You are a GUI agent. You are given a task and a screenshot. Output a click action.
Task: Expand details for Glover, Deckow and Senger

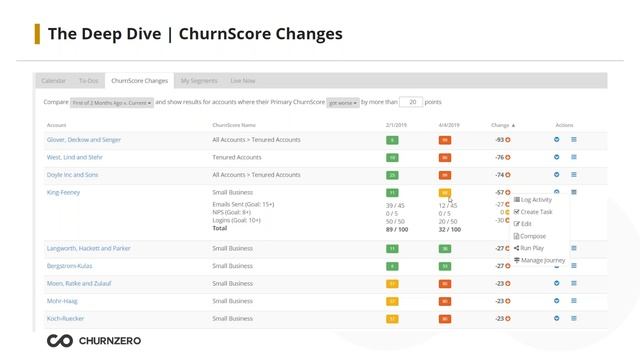pos(556,140)
